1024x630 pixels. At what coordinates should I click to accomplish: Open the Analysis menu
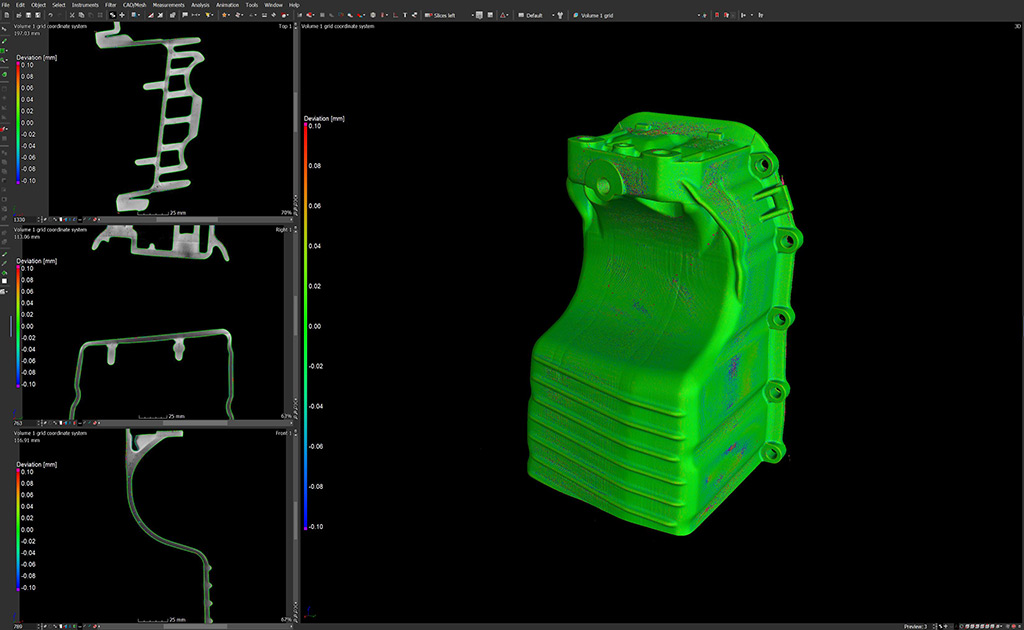point(200,5)
